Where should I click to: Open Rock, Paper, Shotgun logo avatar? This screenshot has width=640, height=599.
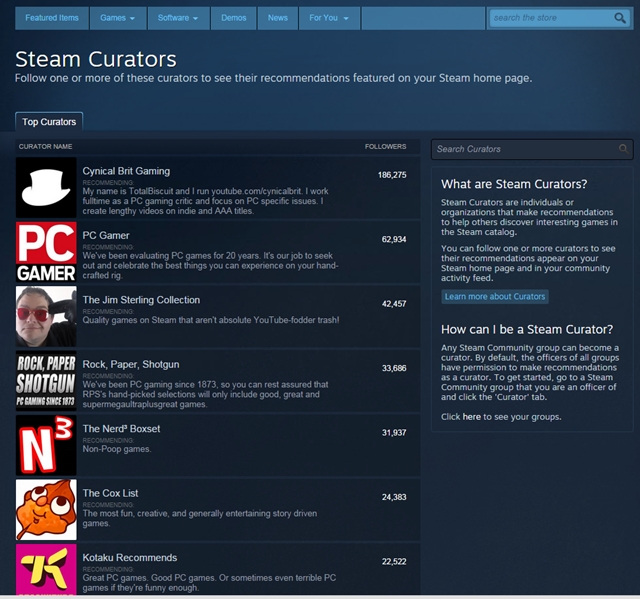(x=46, y=381)
